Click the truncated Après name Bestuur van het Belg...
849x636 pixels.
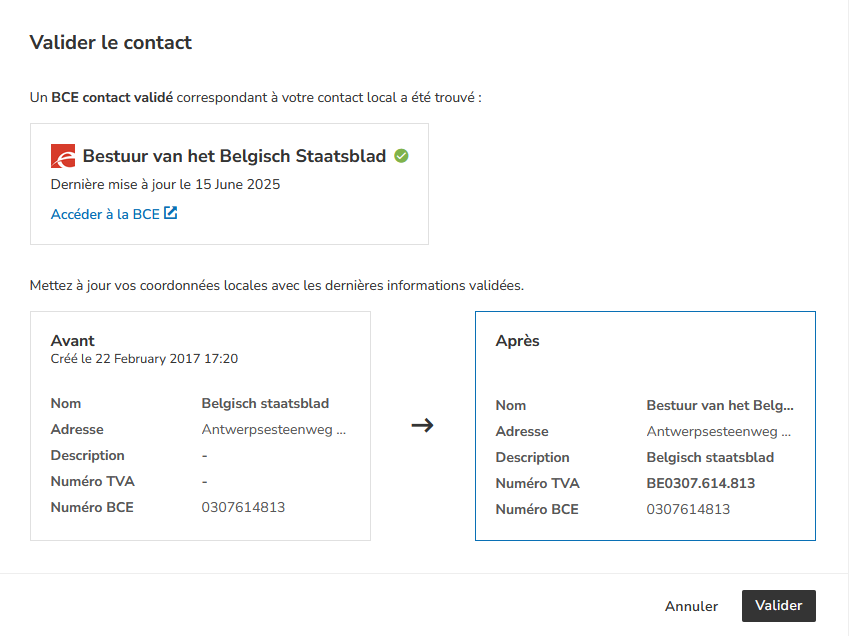tap(720, 405)
